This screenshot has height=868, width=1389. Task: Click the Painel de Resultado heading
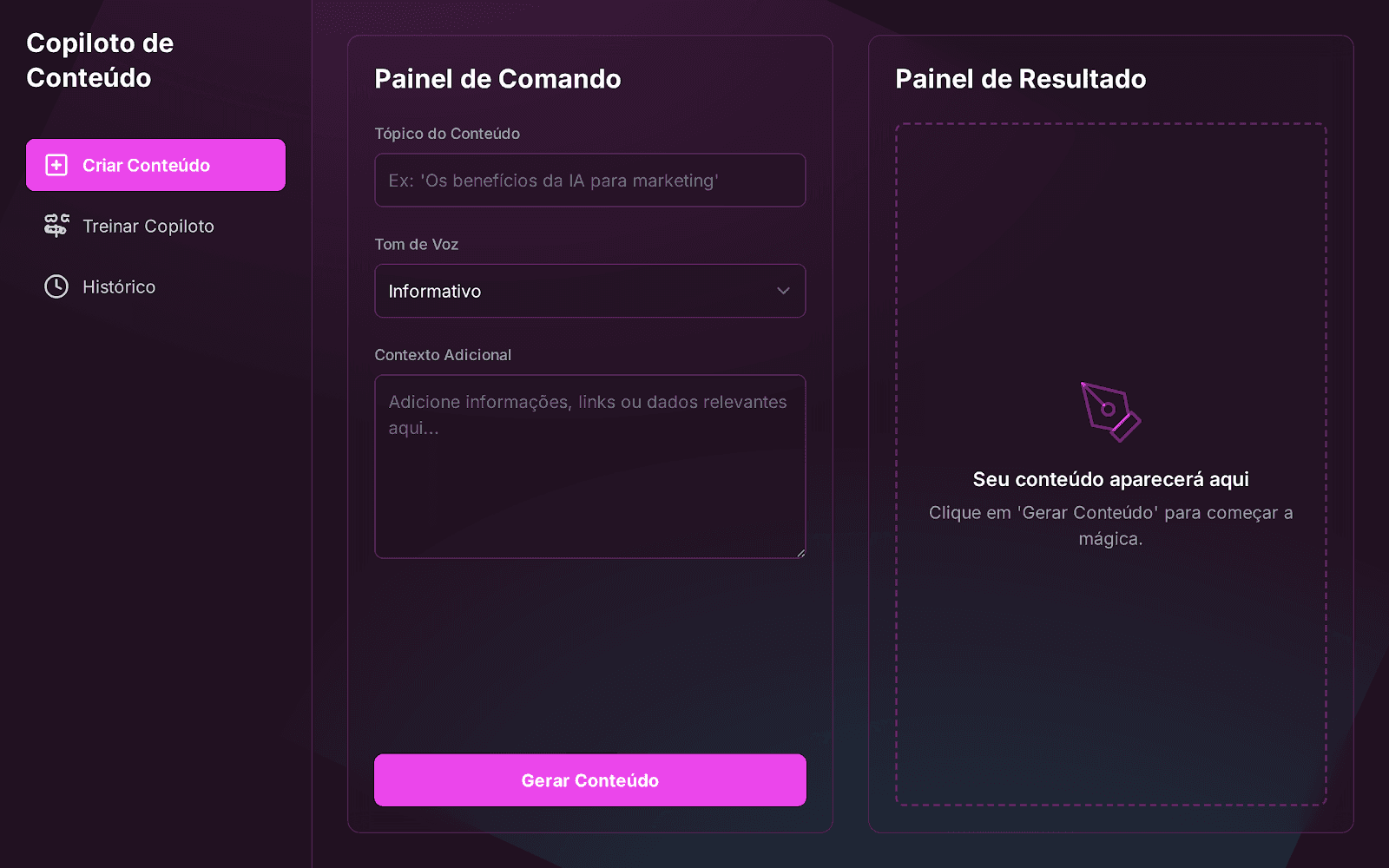[x=1020, y=79]
